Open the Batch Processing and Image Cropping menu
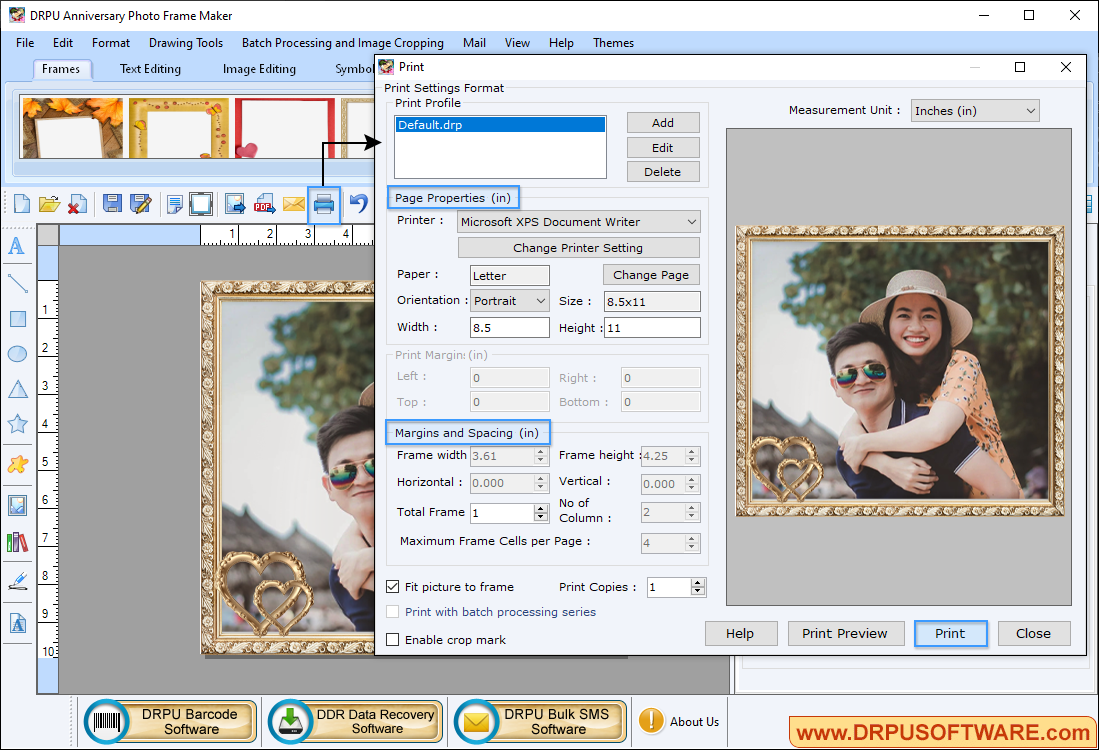The height and width of the screenshot is (750, 1099). coord(342,43)
